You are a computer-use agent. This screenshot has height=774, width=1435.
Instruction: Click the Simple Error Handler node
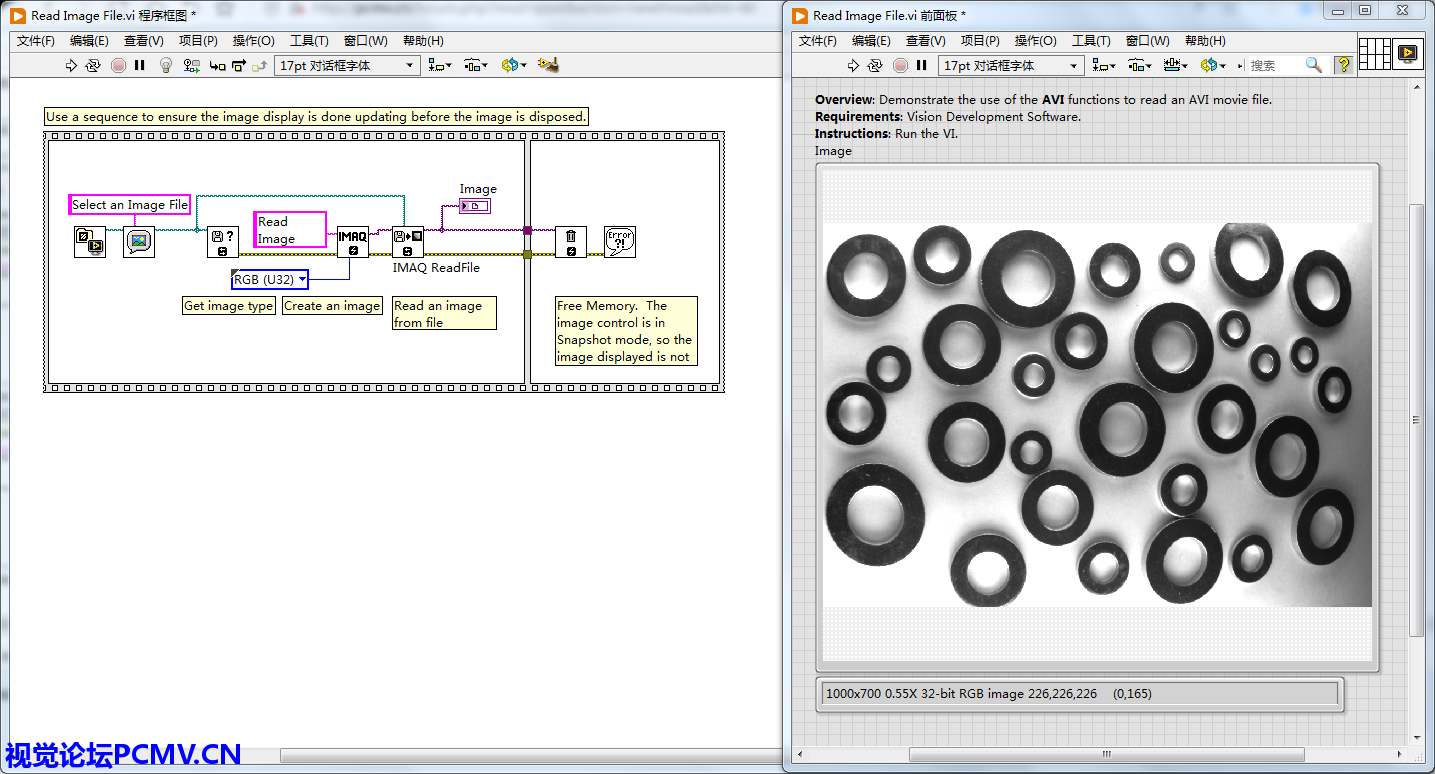coord(620,241)
